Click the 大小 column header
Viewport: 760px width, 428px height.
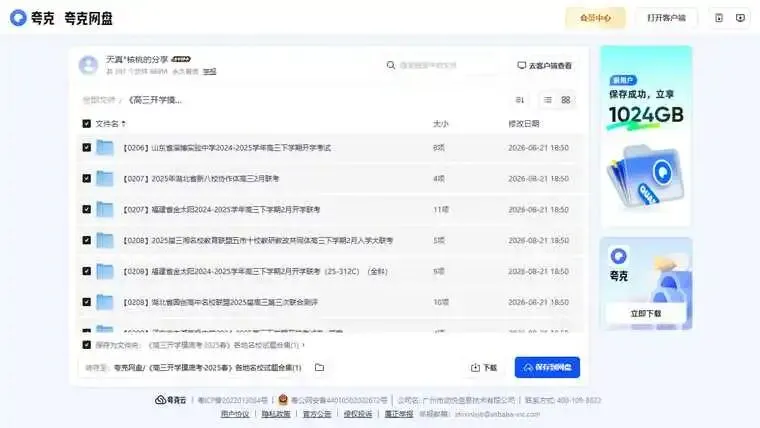click(x=441, y=124)
